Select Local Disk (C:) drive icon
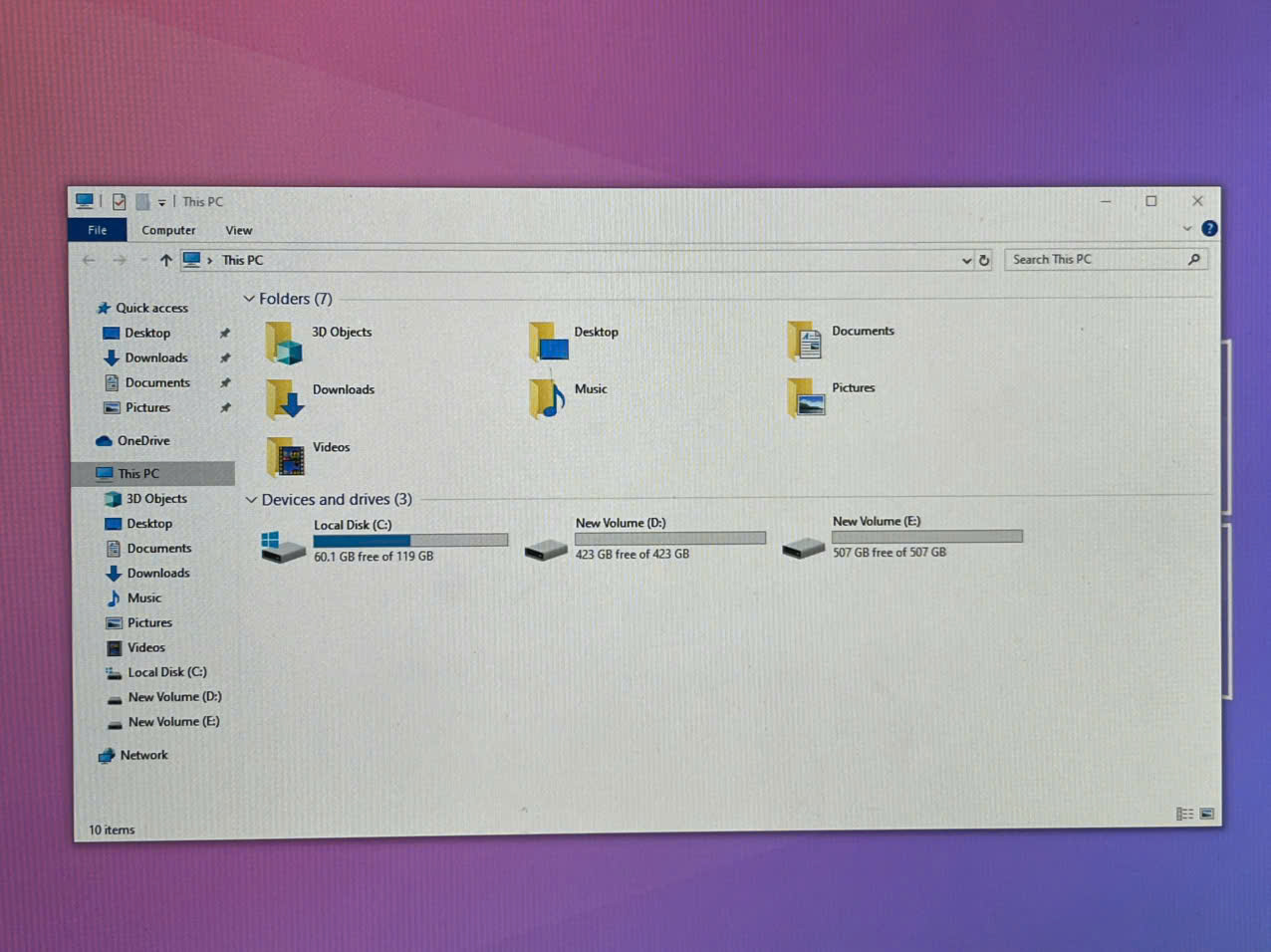 coord(283,546)
